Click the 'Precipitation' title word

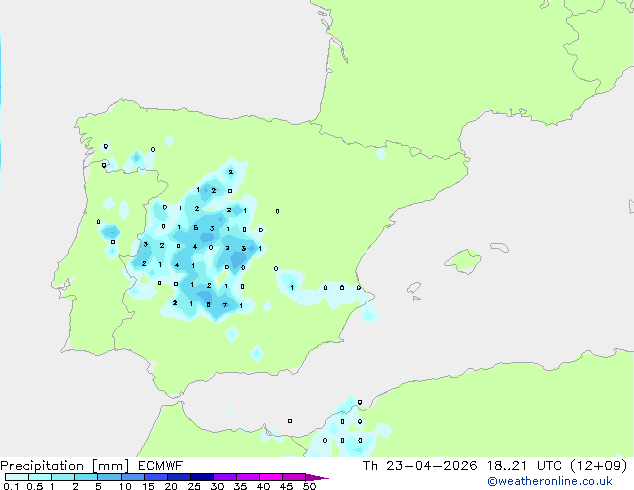click(x=42, y=466)
